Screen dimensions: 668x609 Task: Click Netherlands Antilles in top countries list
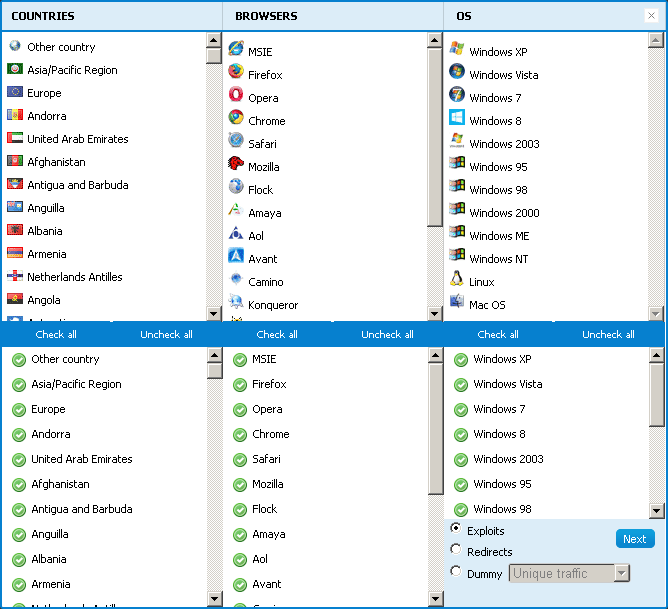[75, 277]
